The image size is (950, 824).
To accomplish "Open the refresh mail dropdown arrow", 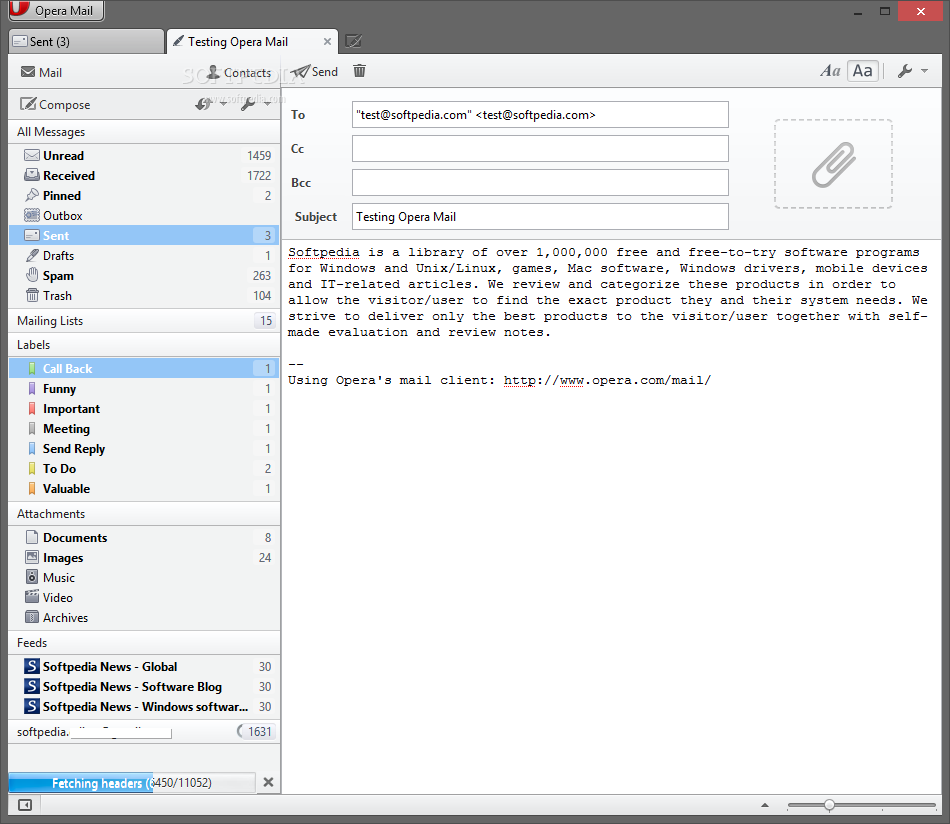I will [224, 104].
